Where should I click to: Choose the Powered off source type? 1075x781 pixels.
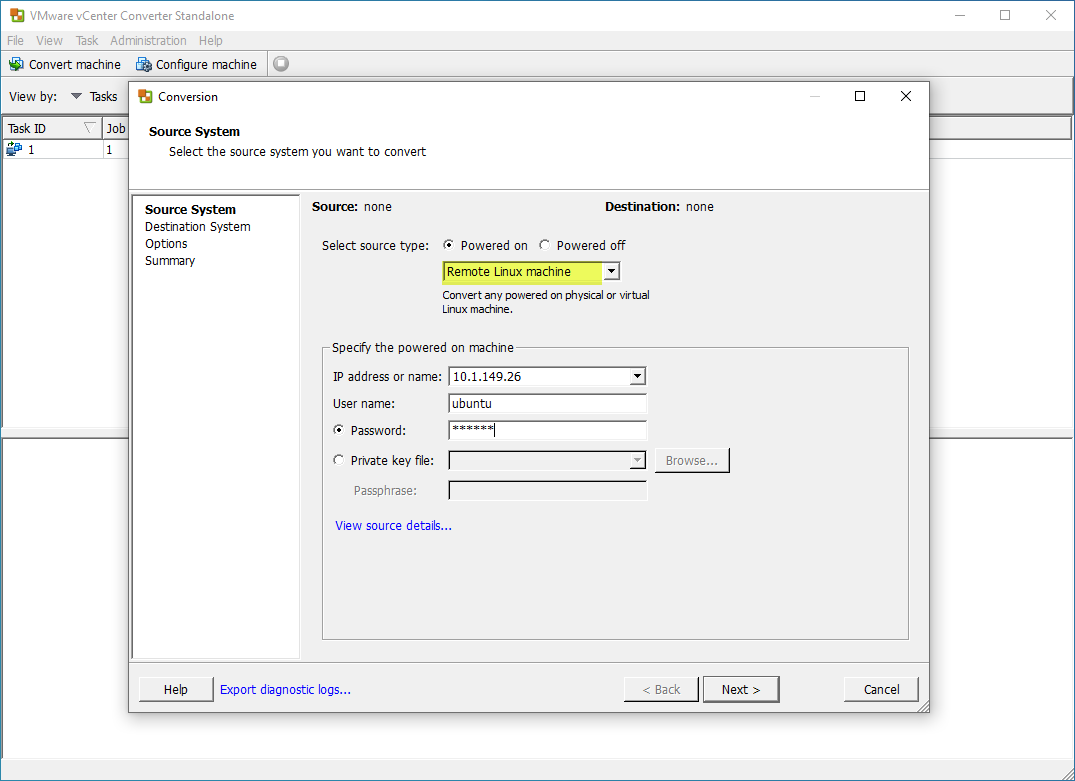point(545,245)
